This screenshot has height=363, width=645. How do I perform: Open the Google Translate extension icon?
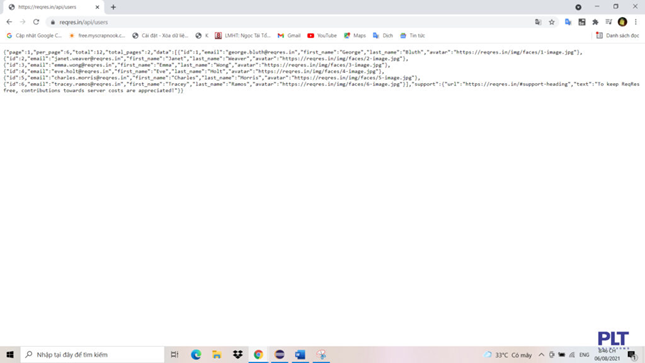click(568, 22)
